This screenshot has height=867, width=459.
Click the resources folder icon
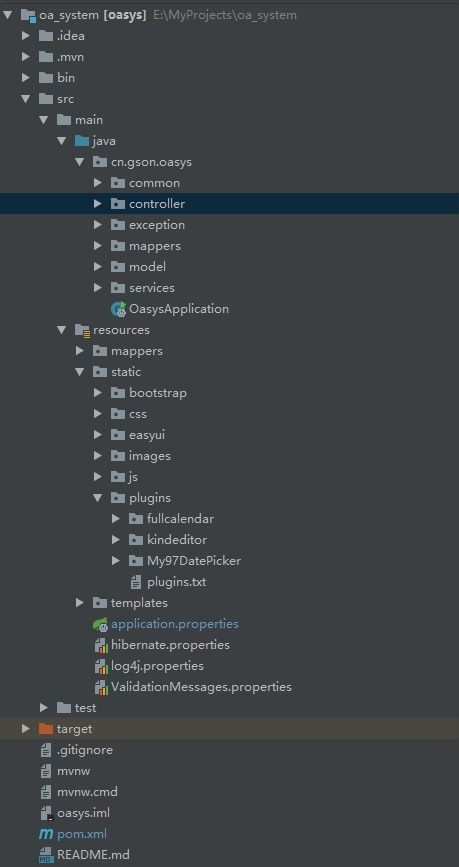pyautogui.click(x=82, y=331)
